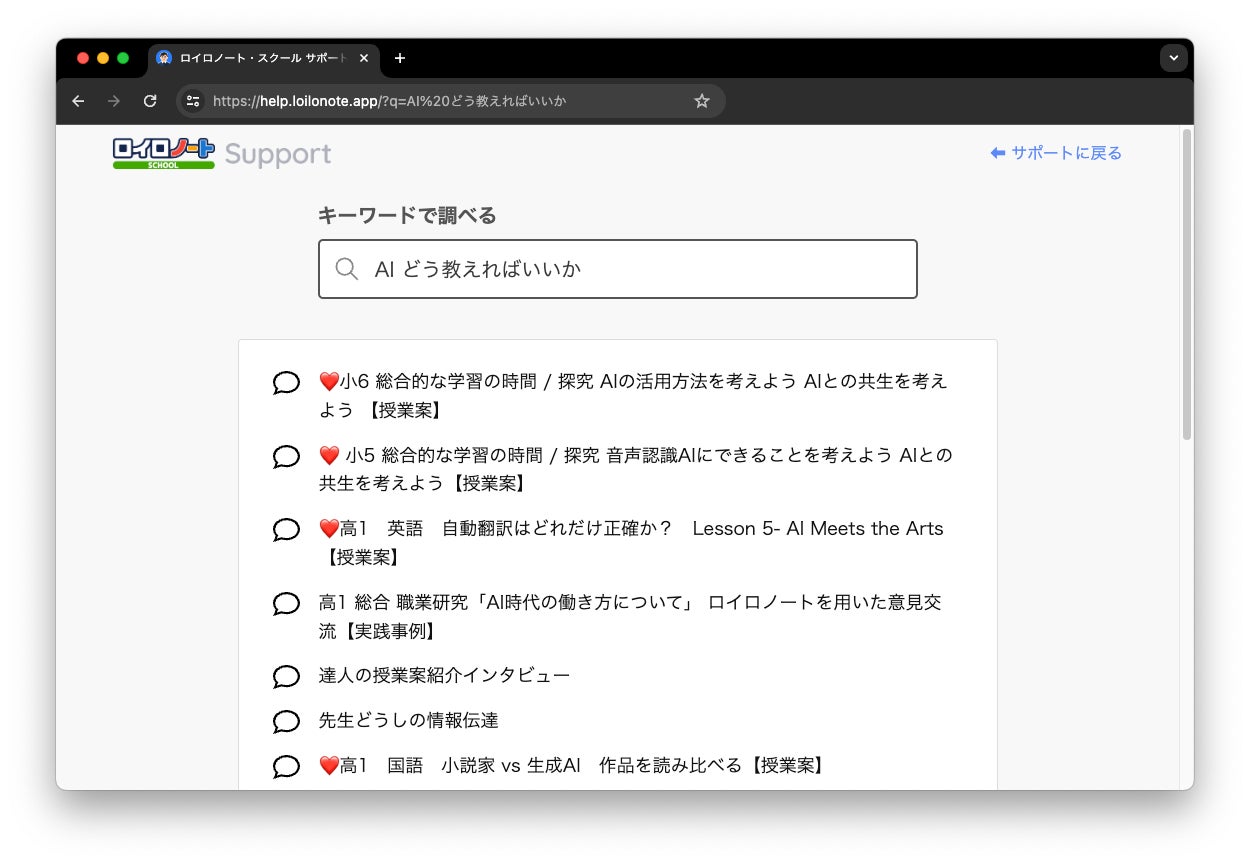Open 高1 国語 小説家 vs 生成AI result
The width and height of the screenshot is (1250, 864).
pyautogui.click(x=572, y=765)
